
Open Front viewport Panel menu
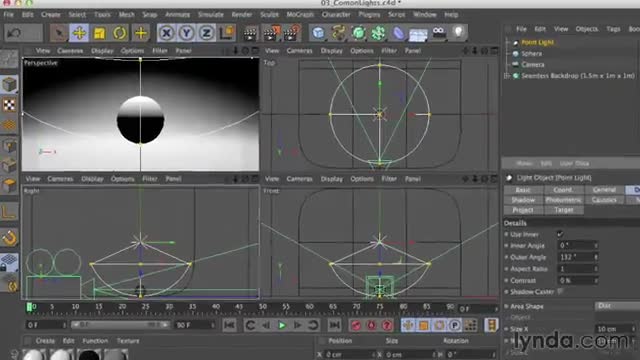413,179
